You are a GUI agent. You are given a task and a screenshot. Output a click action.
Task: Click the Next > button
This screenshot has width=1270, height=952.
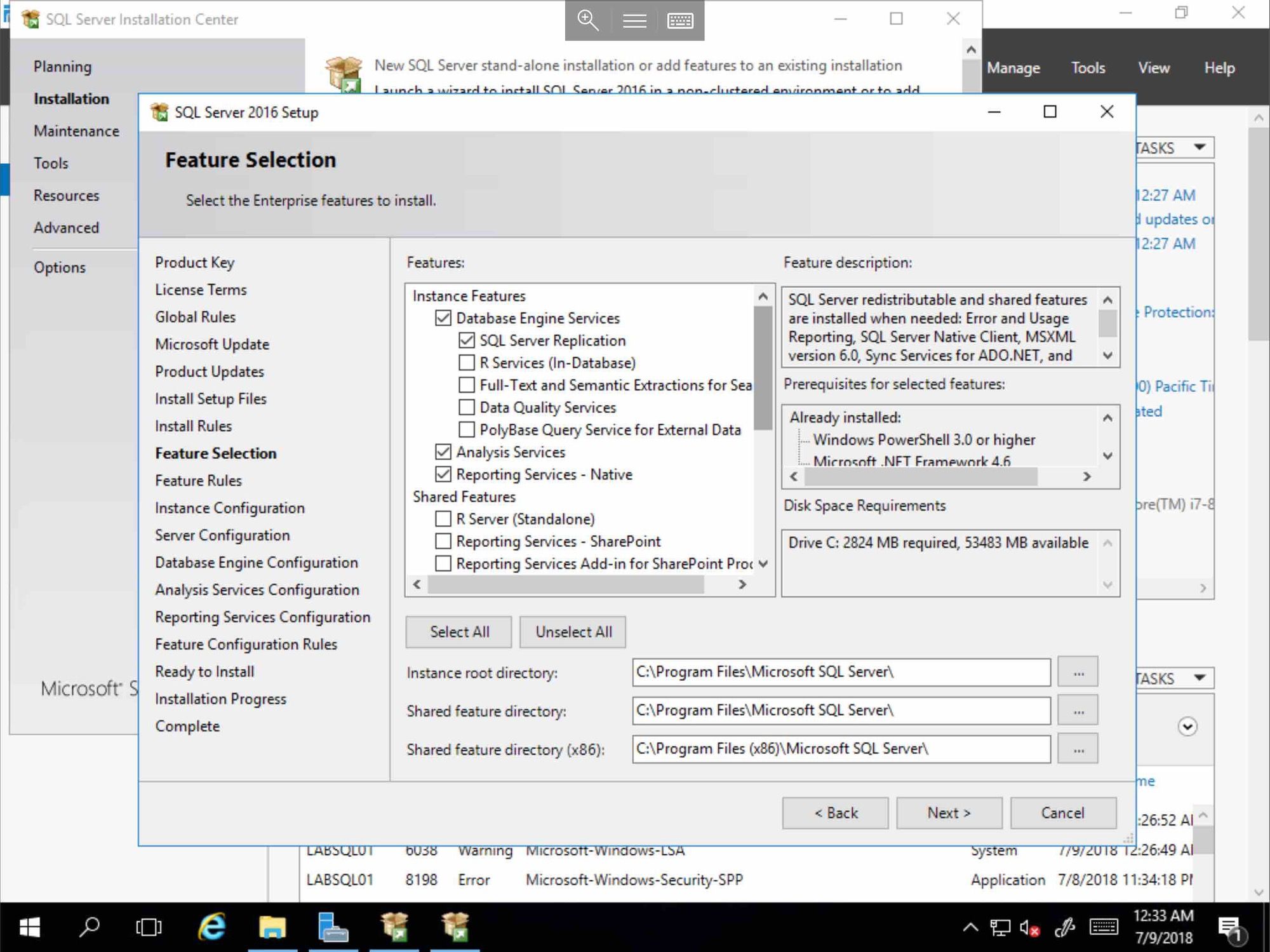click(949, 813)
